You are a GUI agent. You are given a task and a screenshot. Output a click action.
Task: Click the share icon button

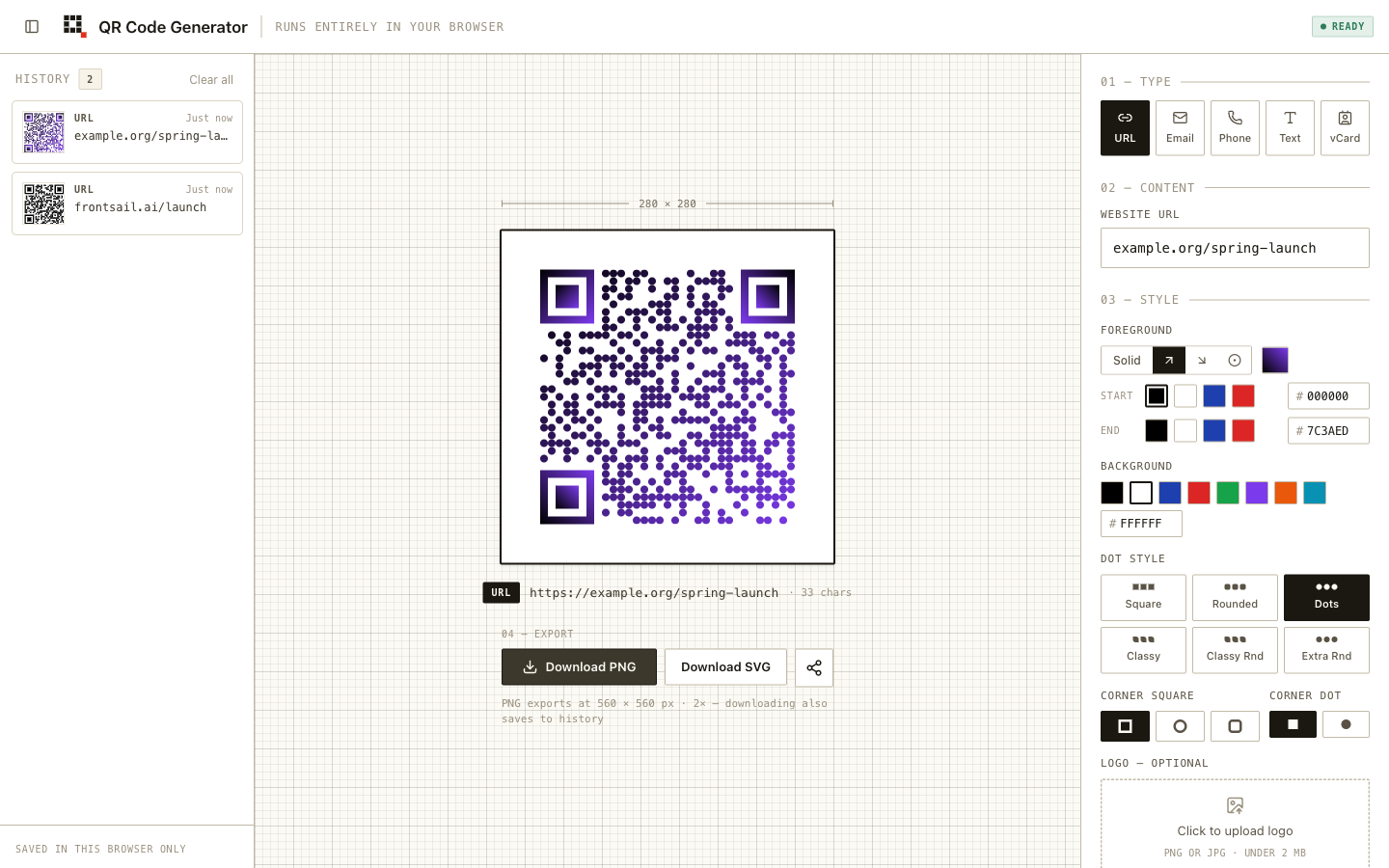coord(814,667)
